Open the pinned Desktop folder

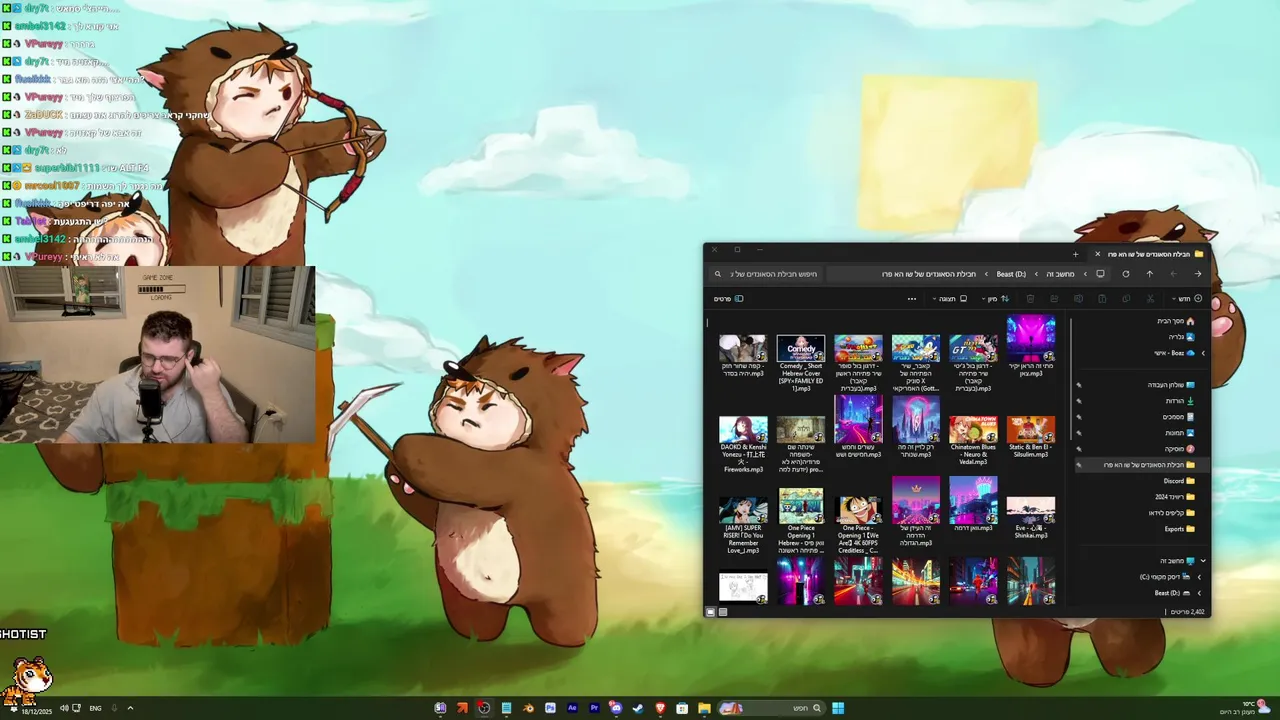tap(1170, 385)
